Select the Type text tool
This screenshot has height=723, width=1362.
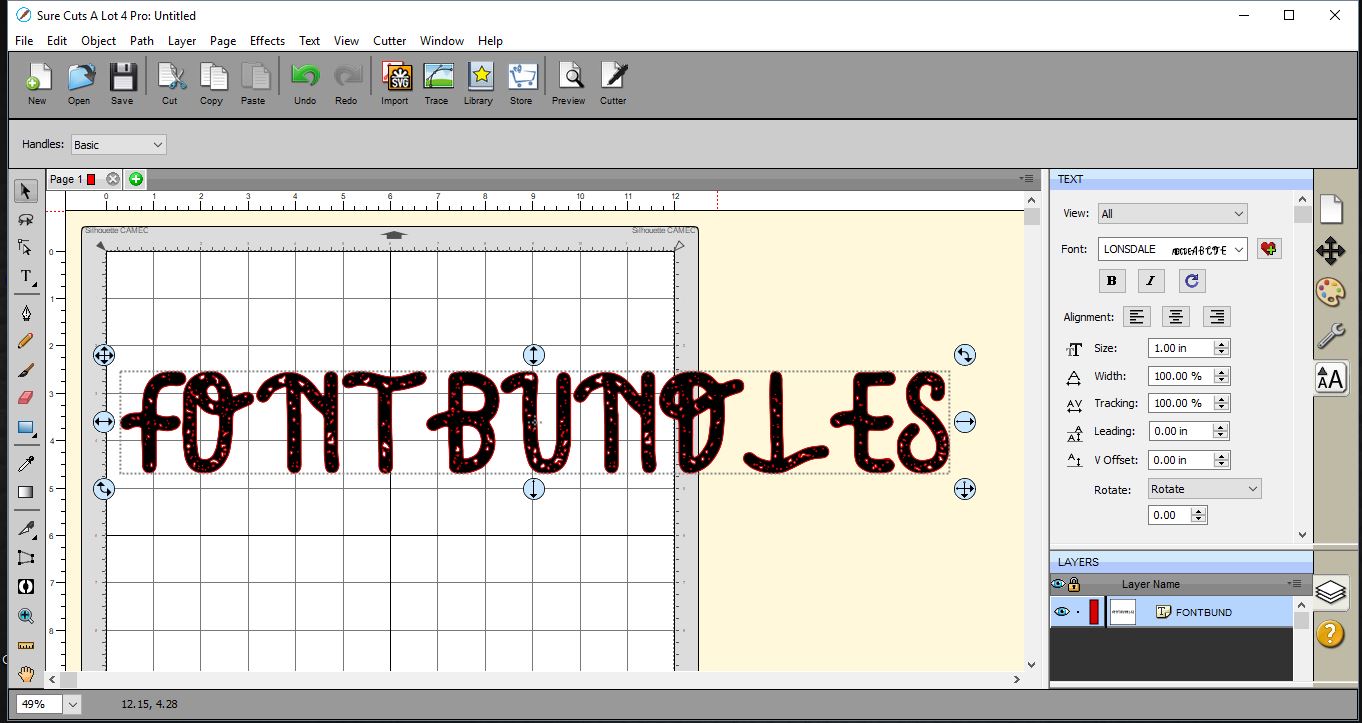pos(26,276)
